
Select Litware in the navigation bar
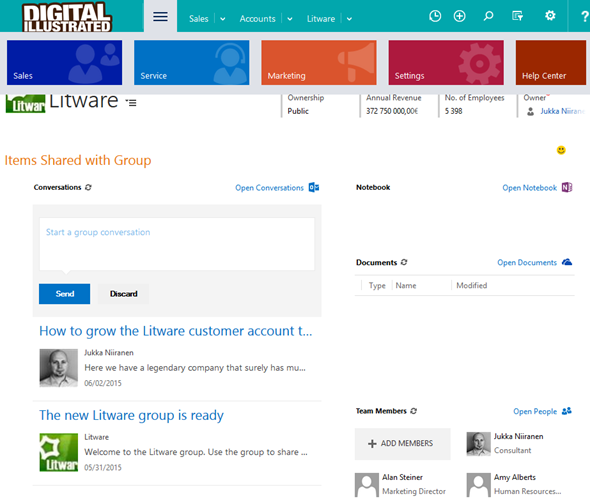click(321, 18)
